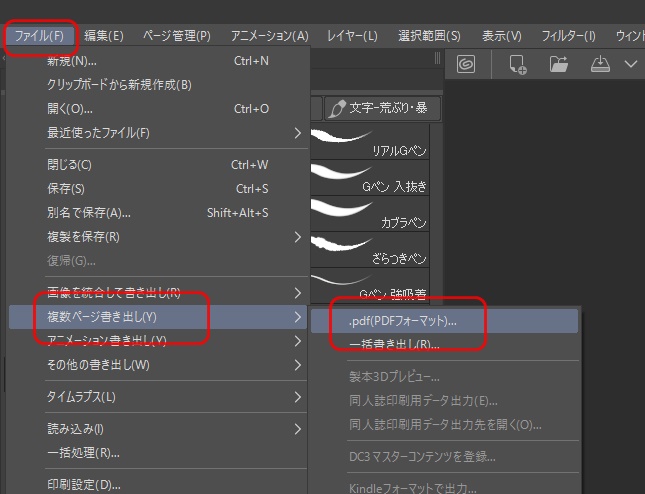Image resolution: width=645 pixels, height=494 pixels.
Task: Choose 印刷設定(D)... menu entry
Action: point(158,485)
